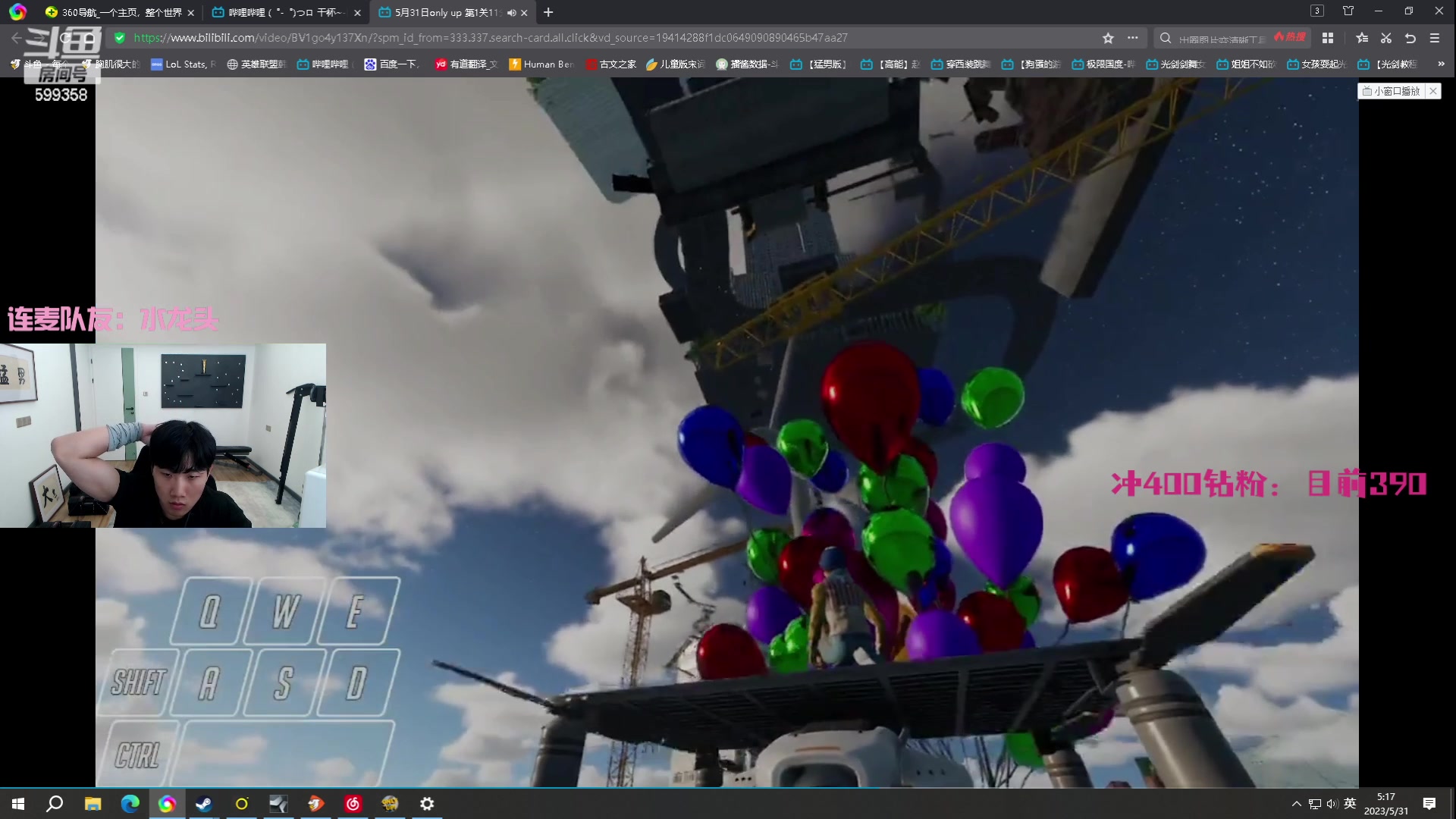Expand the address bar three-dots menu
1456x819 pixels.
[1132, 38]
